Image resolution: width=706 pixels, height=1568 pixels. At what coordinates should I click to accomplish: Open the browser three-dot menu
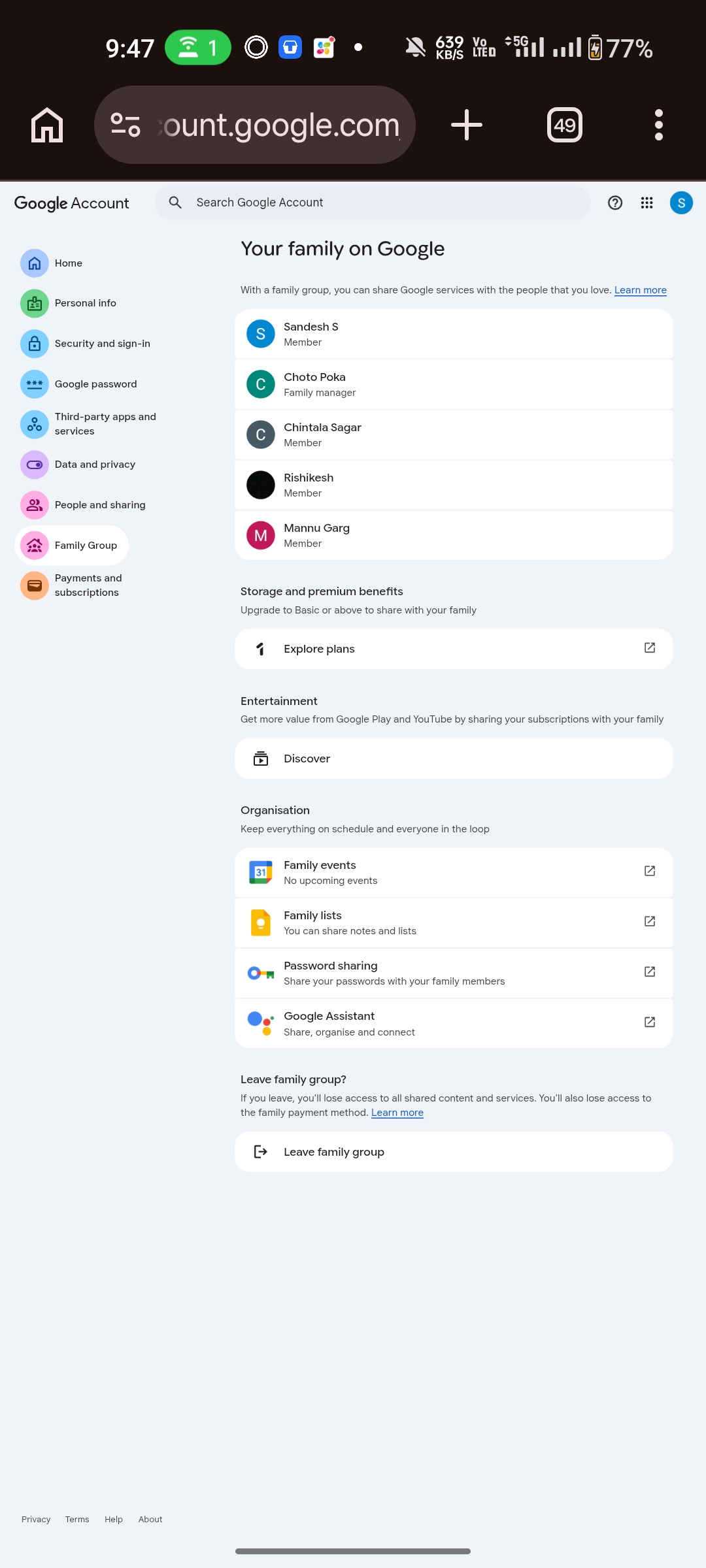point(658,125)
